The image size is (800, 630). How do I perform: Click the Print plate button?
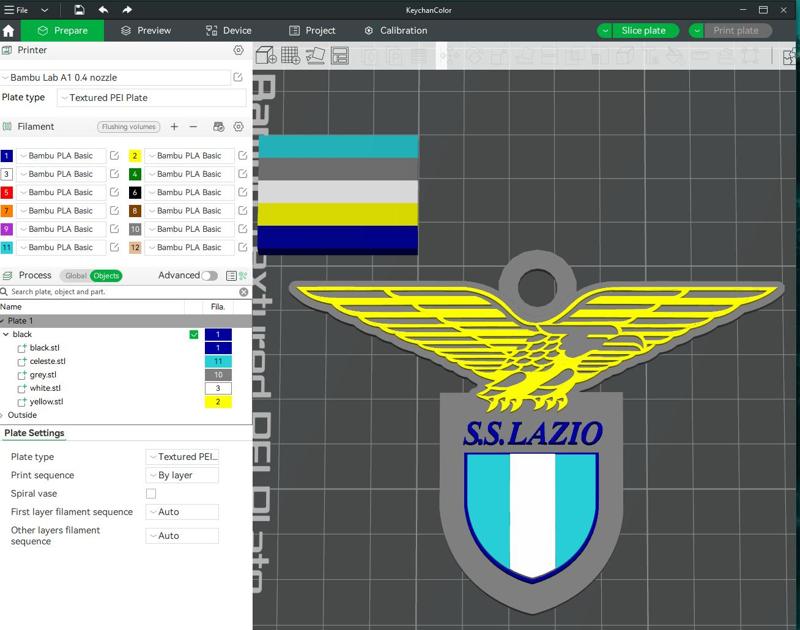735,31
